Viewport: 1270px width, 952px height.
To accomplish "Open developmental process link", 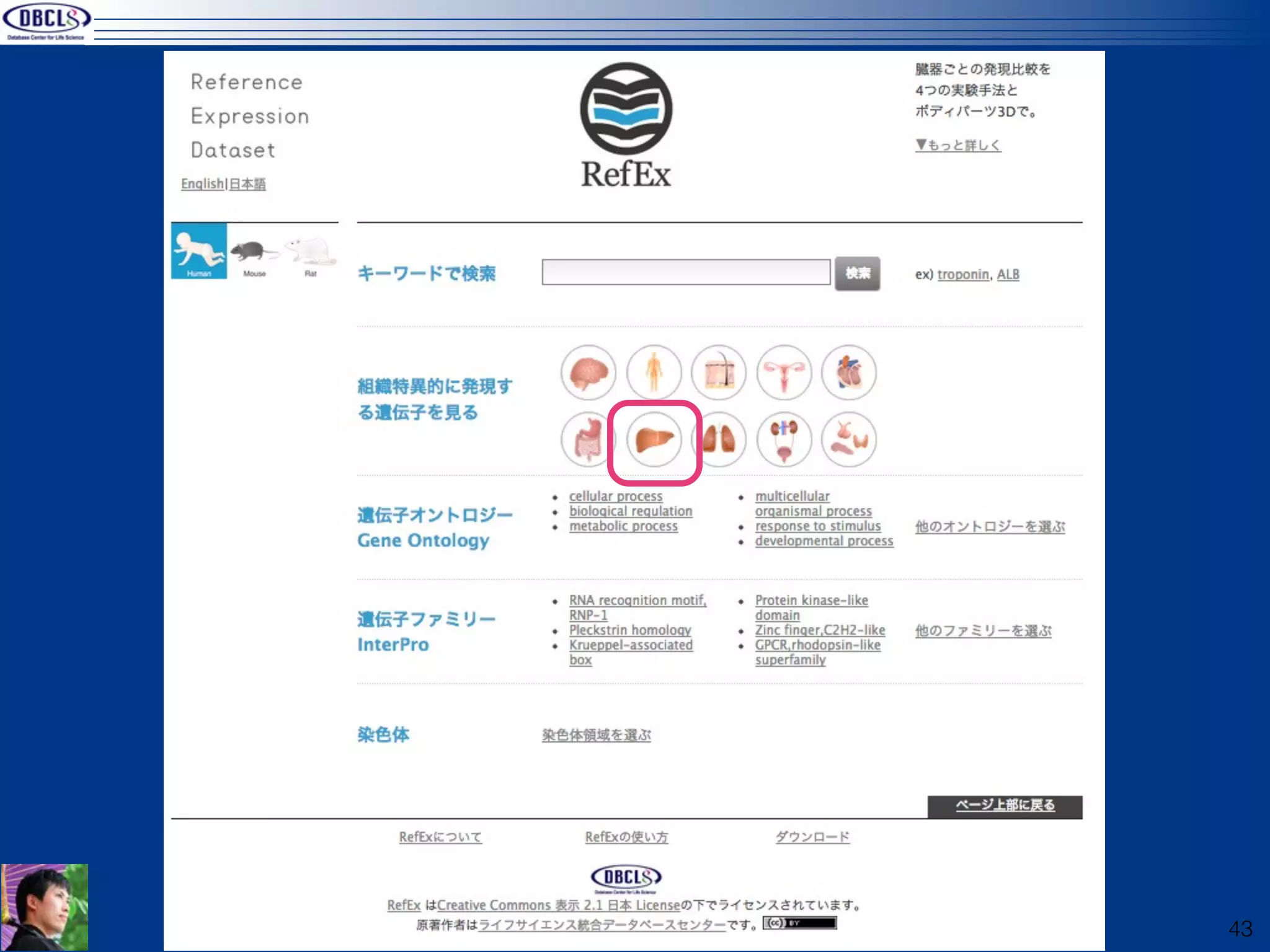I will click(x=824, y=541).
